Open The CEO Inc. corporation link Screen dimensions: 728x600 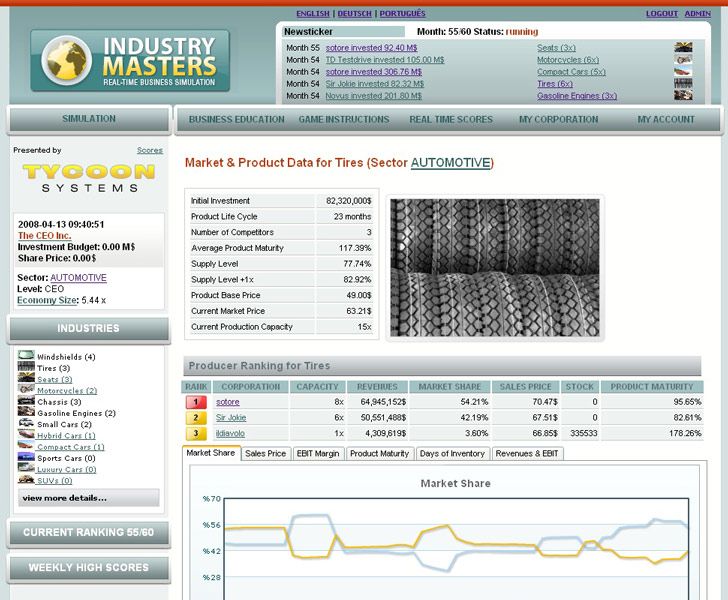pos(45,235)
